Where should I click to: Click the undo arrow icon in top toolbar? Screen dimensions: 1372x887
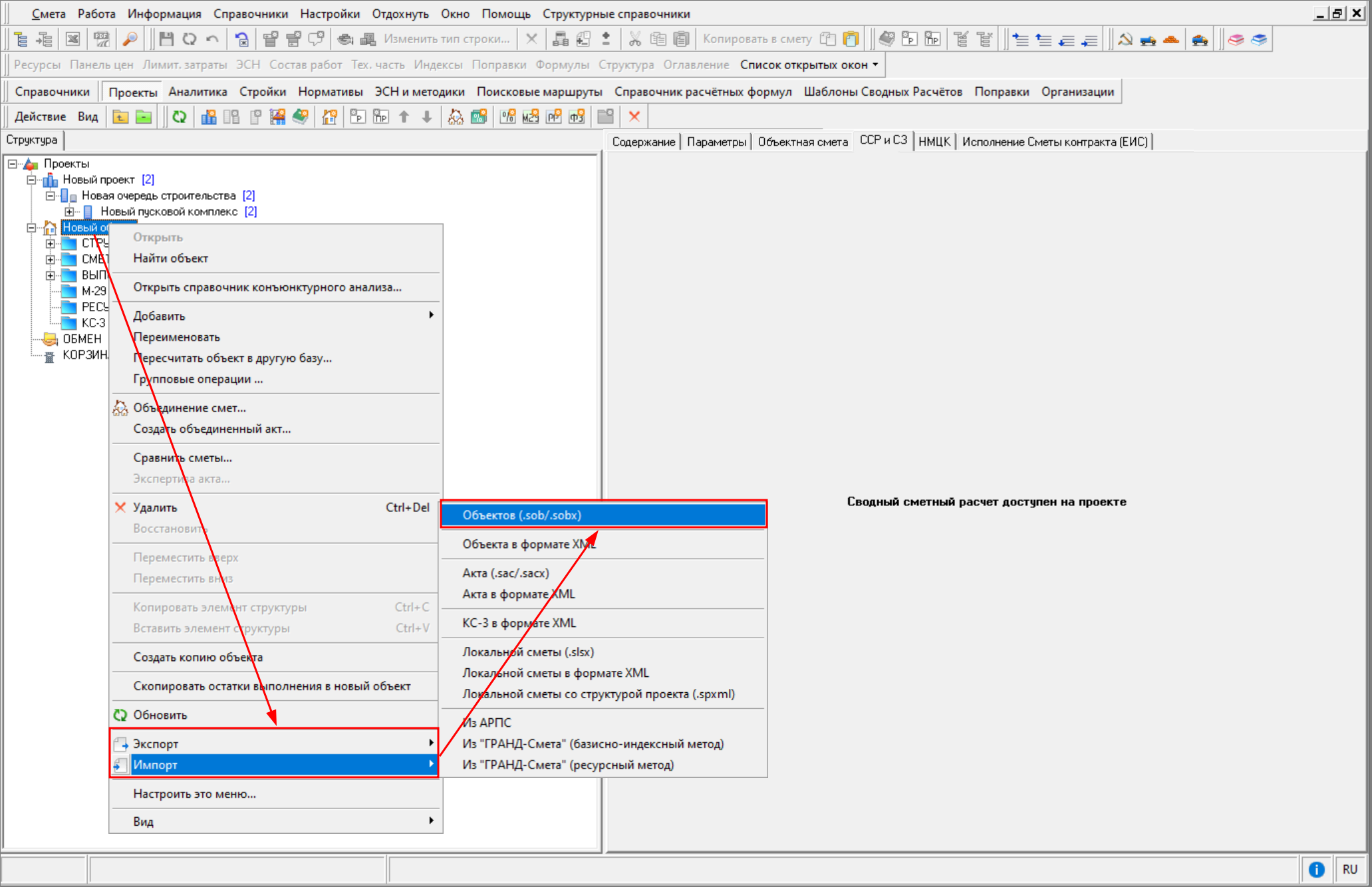point(212,39)
